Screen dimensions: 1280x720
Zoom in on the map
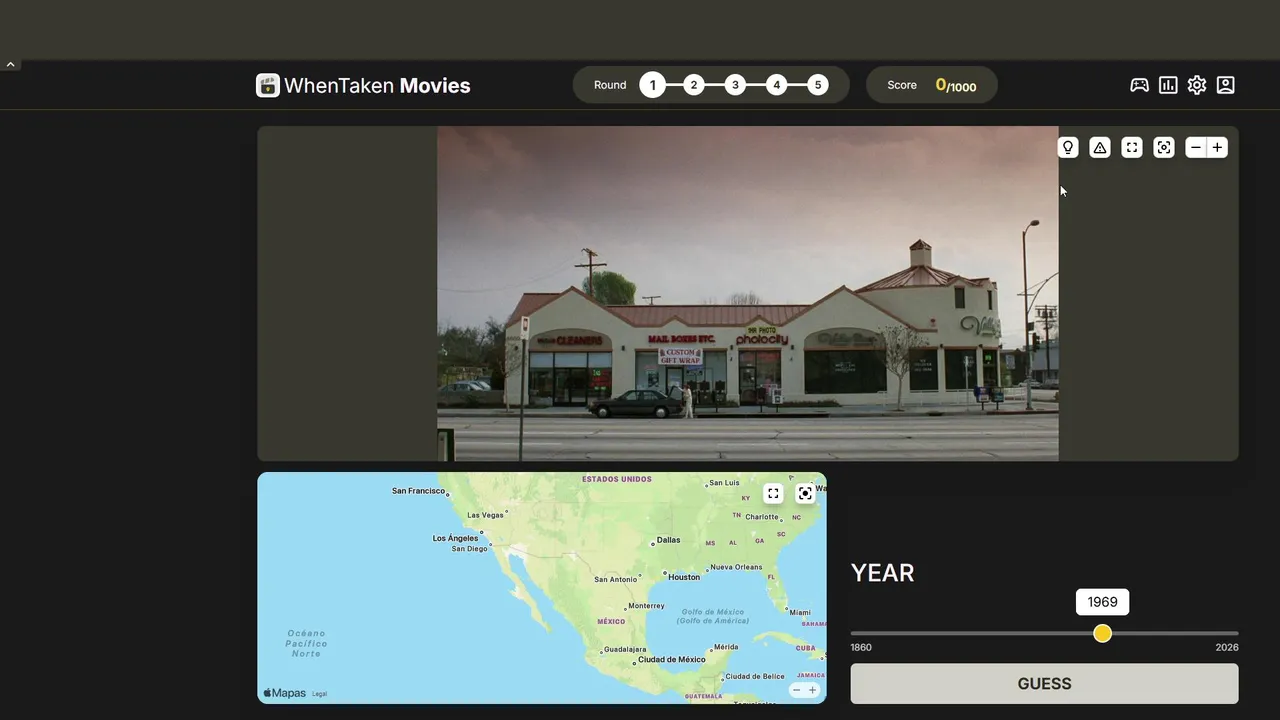(812, 690)
